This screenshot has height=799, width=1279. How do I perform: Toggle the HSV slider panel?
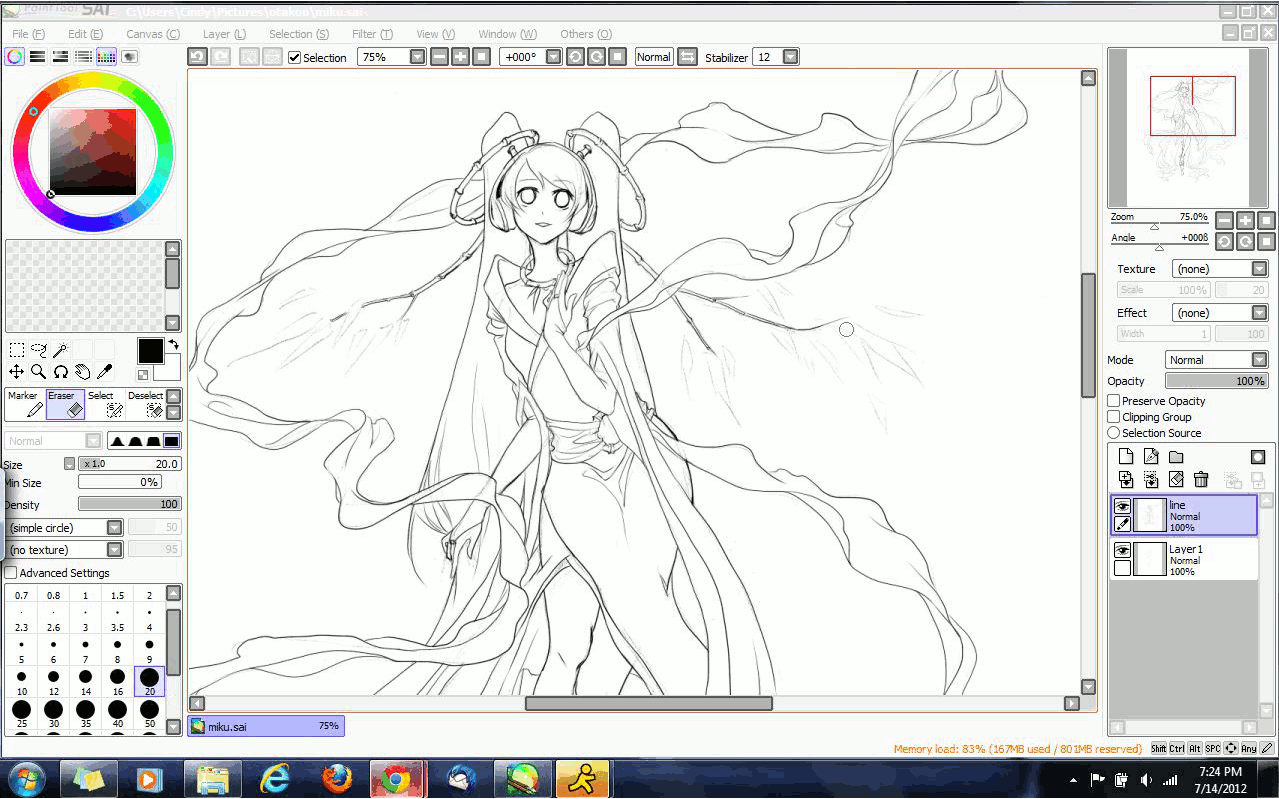tap(60, 57)
